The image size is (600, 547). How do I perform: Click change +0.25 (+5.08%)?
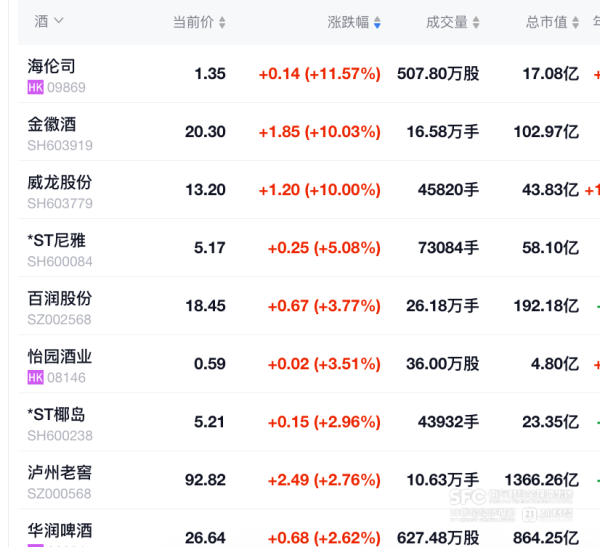[324, 248]
